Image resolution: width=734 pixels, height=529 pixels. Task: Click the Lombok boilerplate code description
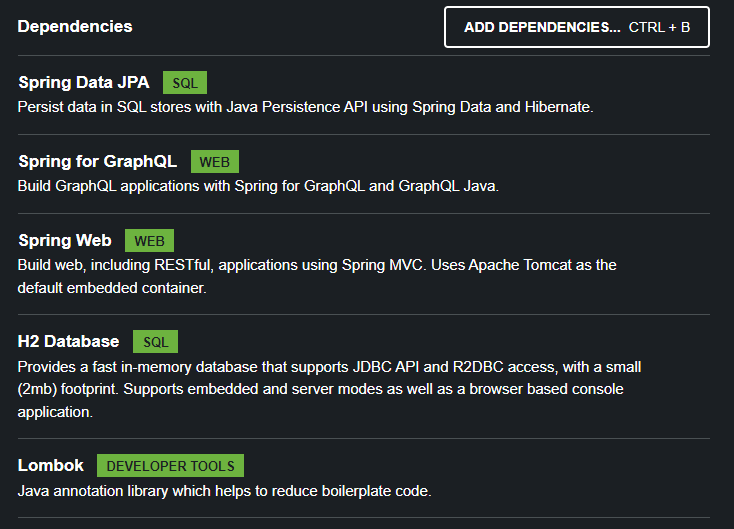click(x=225, y=491)
